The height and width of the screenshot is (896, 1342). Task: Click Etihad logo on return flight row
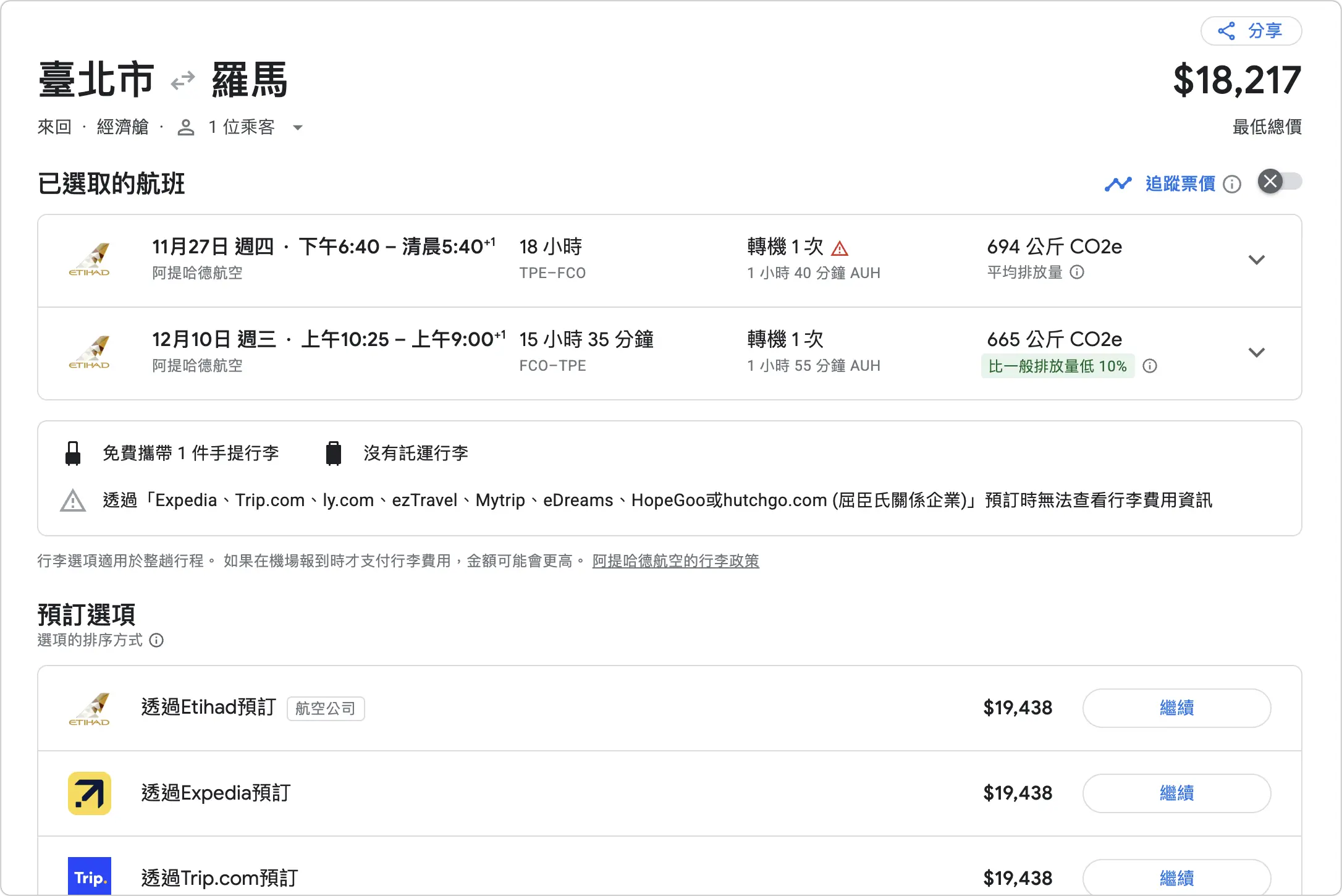click(90, 353)
